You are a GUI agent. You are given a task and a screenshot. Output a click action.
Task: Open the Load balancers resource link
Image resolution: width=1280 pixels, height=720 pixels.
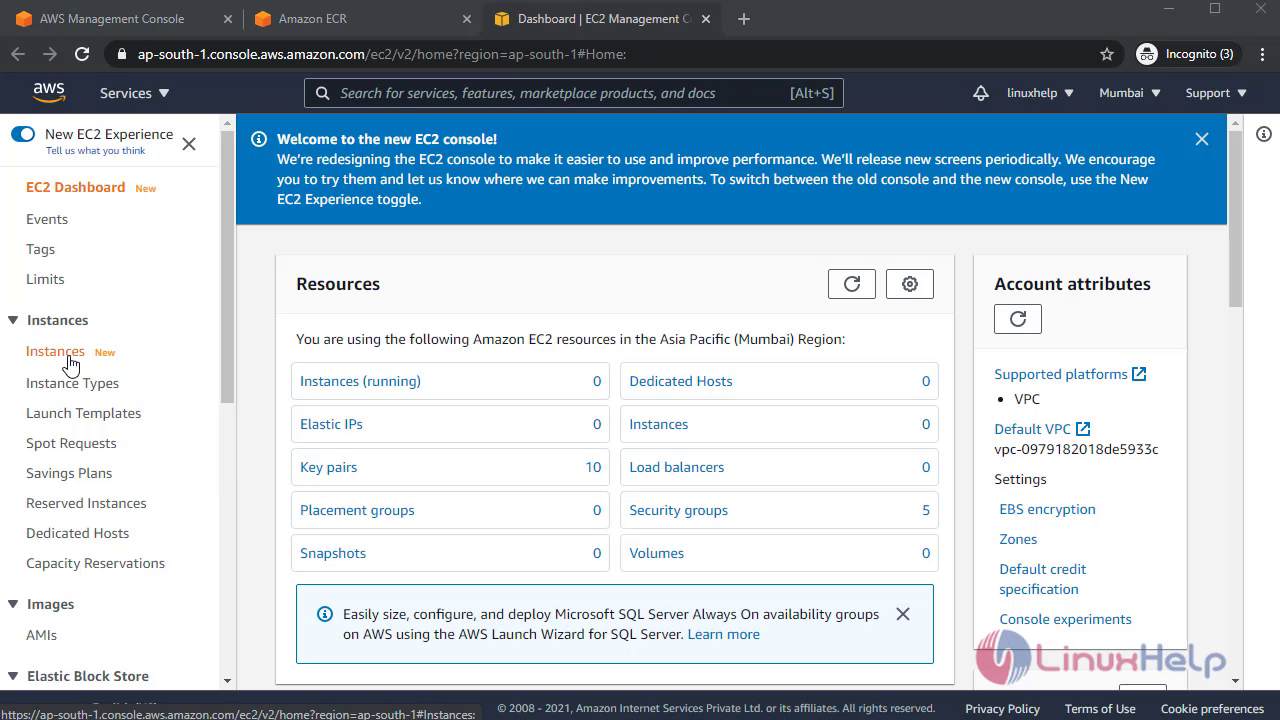(x=676, y=467)
